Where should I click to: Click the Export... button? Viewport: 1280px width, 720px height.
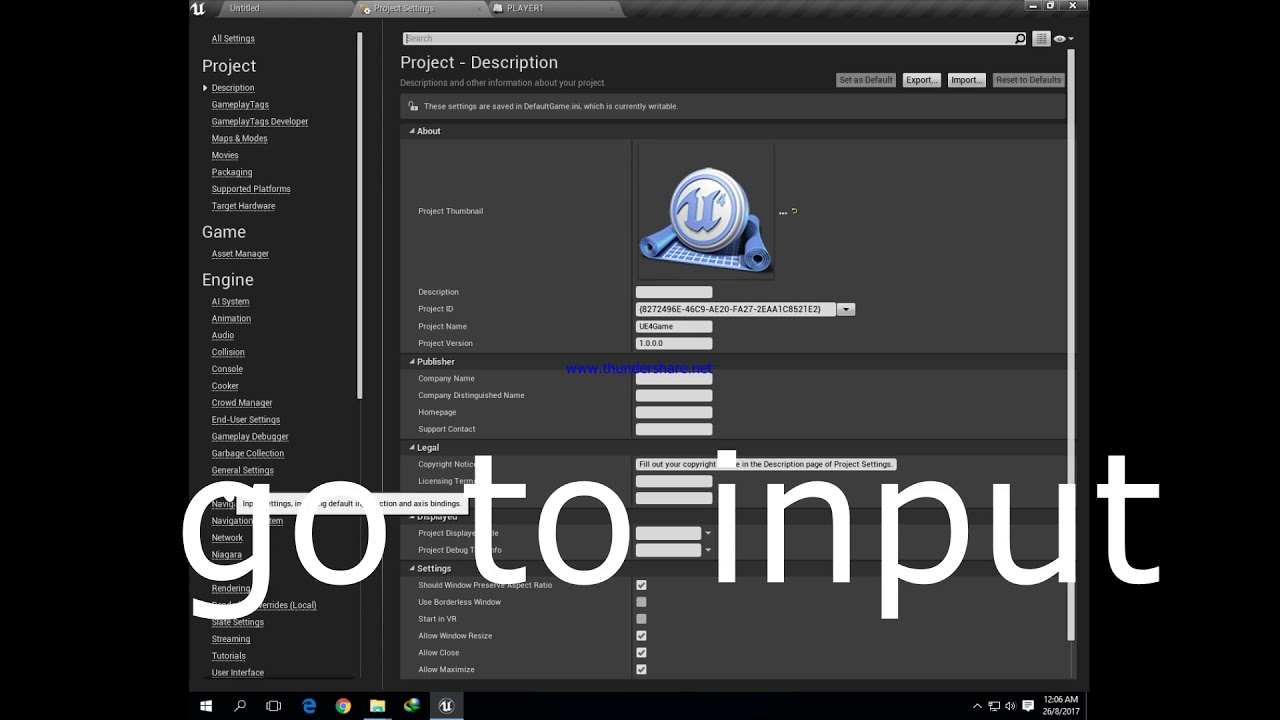click(x=922, y=80)
